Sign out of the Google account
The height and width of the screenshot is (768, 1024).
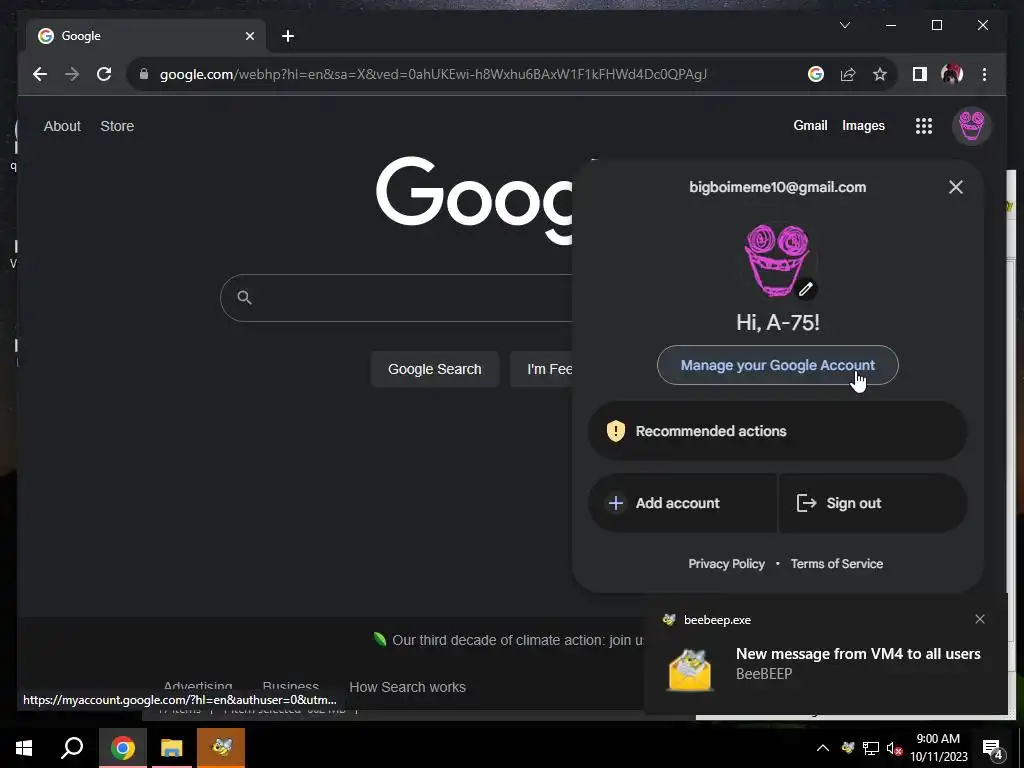tap(873, 503)
